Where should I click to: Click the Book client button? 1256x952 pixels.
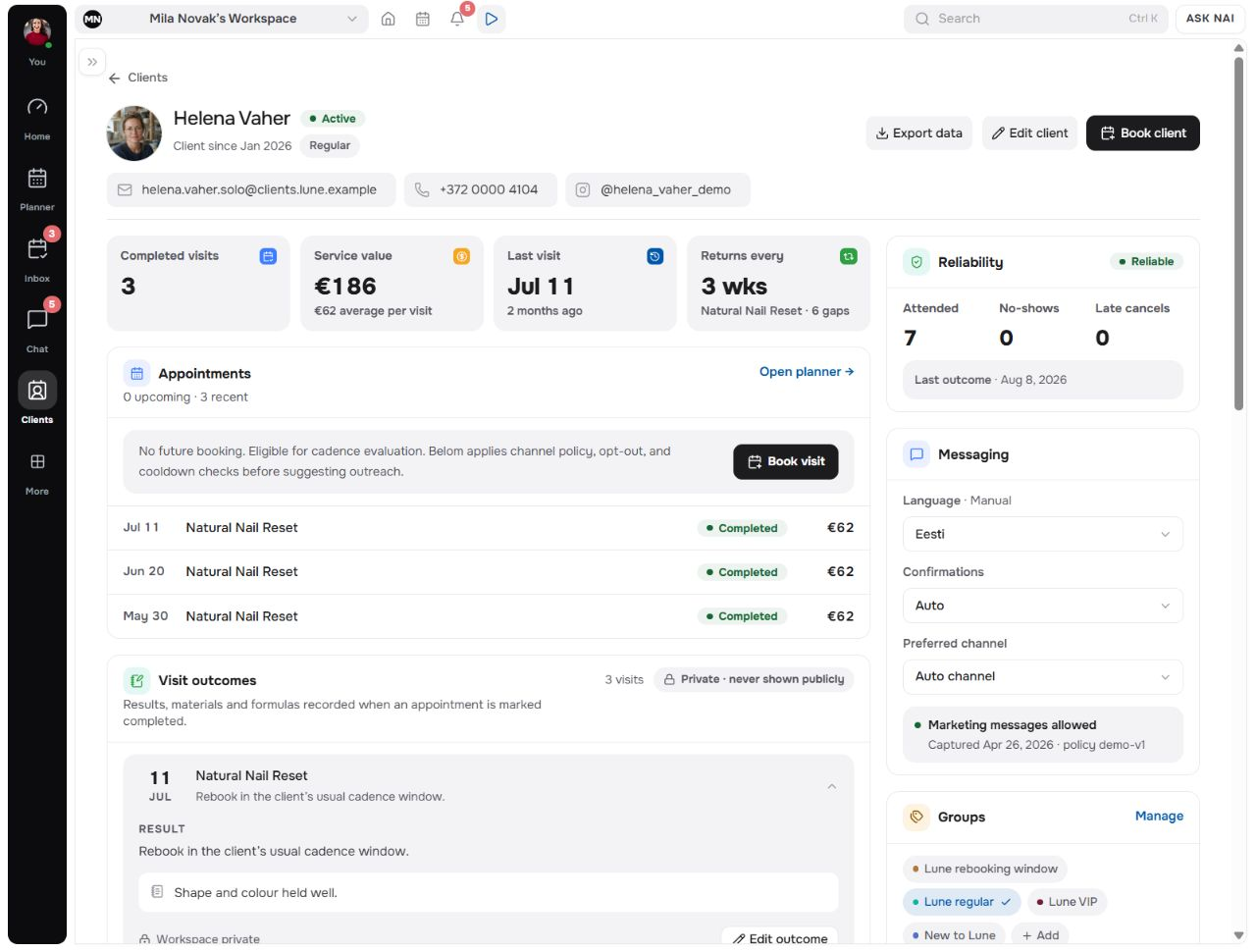click(x=1143, y=133)
